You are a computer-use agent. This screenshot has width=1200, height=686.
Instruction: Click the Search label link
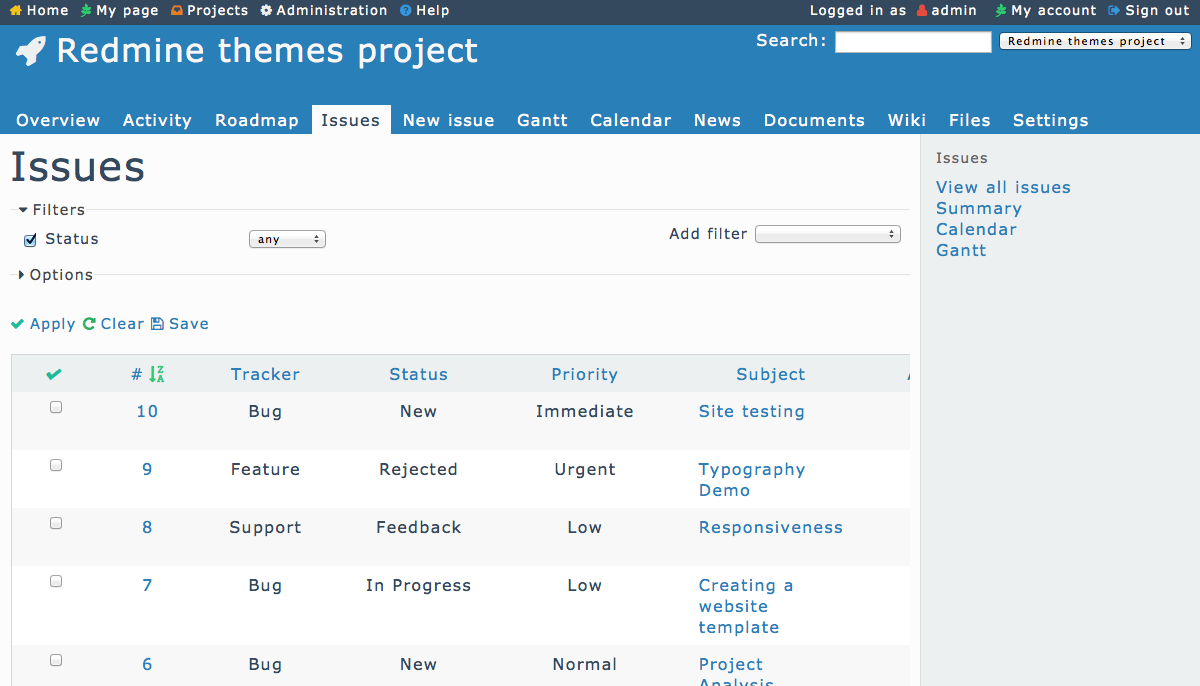[791, 41]
